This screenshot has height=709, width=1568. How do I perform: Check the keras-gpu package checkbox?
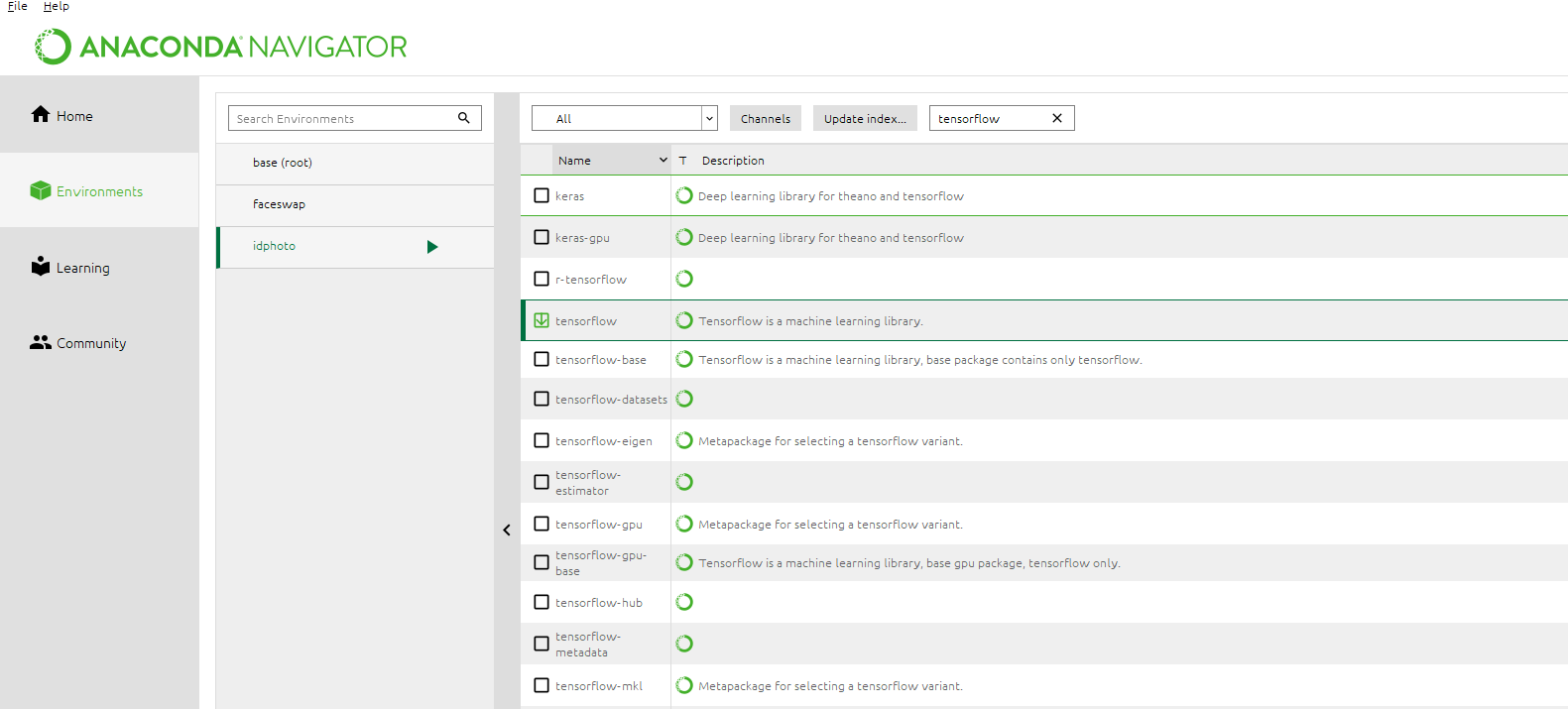(x=542, y=237)
